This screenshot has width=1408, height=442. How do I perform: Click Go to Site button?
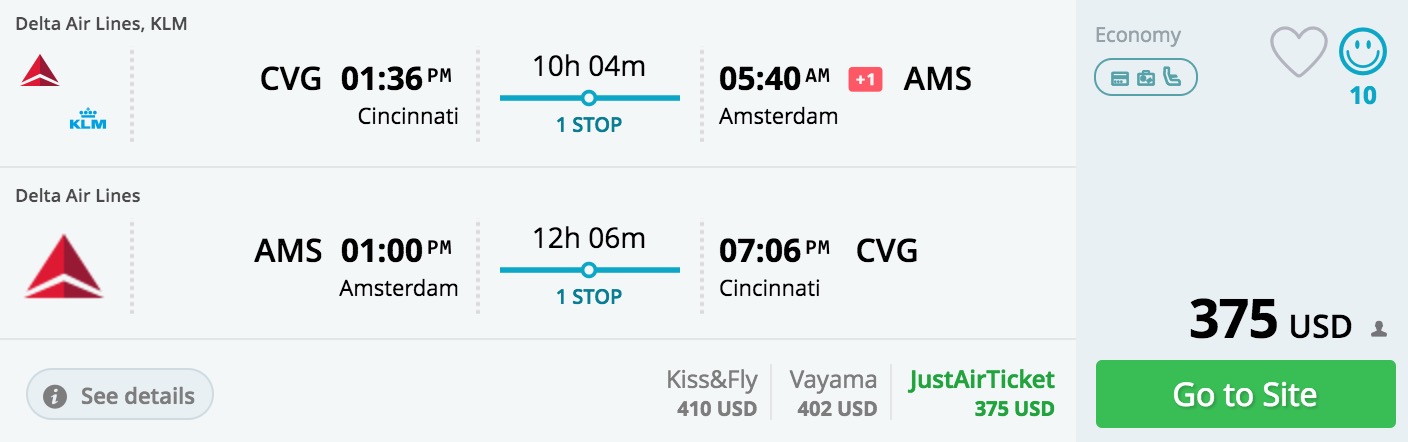[x=1245, y=394]
